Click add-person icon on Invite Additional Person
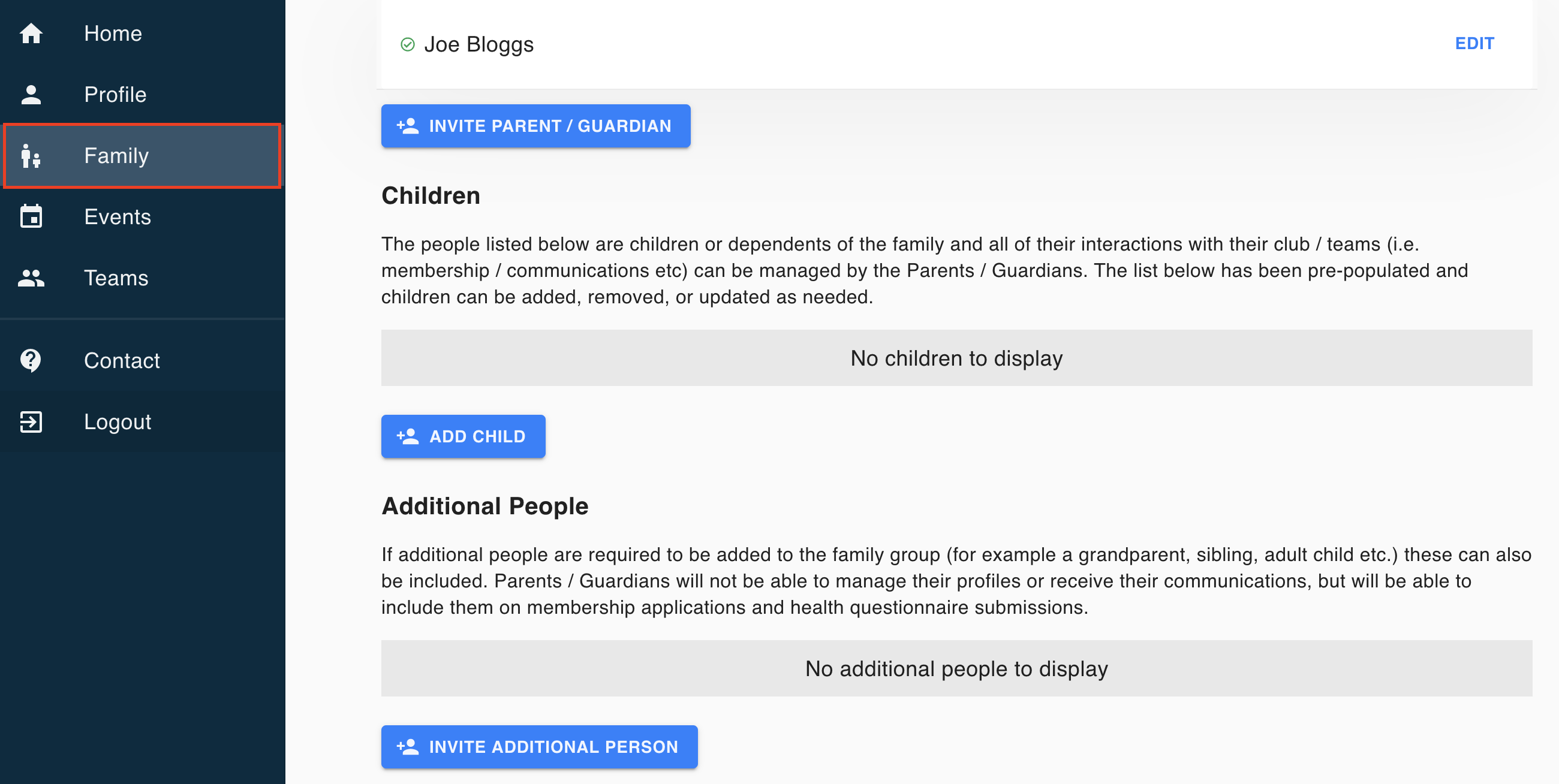This screenshot has height=784, width=1559. pos(408,746)
